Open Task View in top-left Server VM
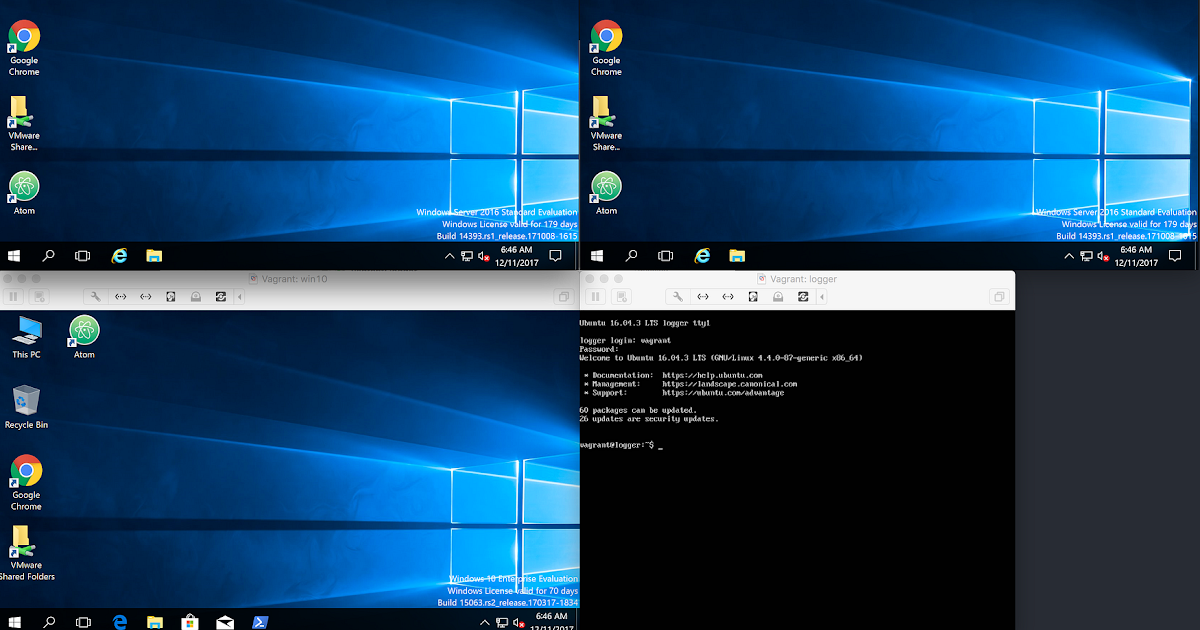The width and height of the screenshot is (1200, 630). (83, 256)
